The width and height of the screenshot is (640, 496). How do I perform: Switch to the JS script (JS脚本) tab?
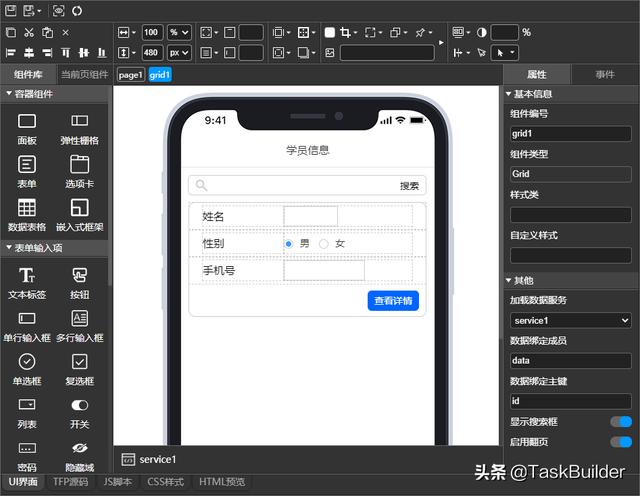tap(117, 482)
